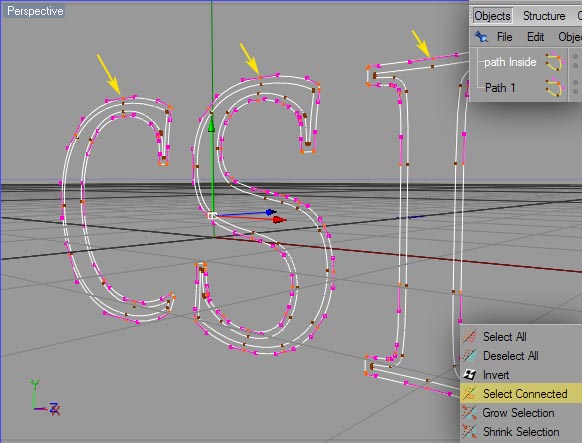Toggle visibility dots for path Inside
582x443 pixels.
click(x=575, y=61)
